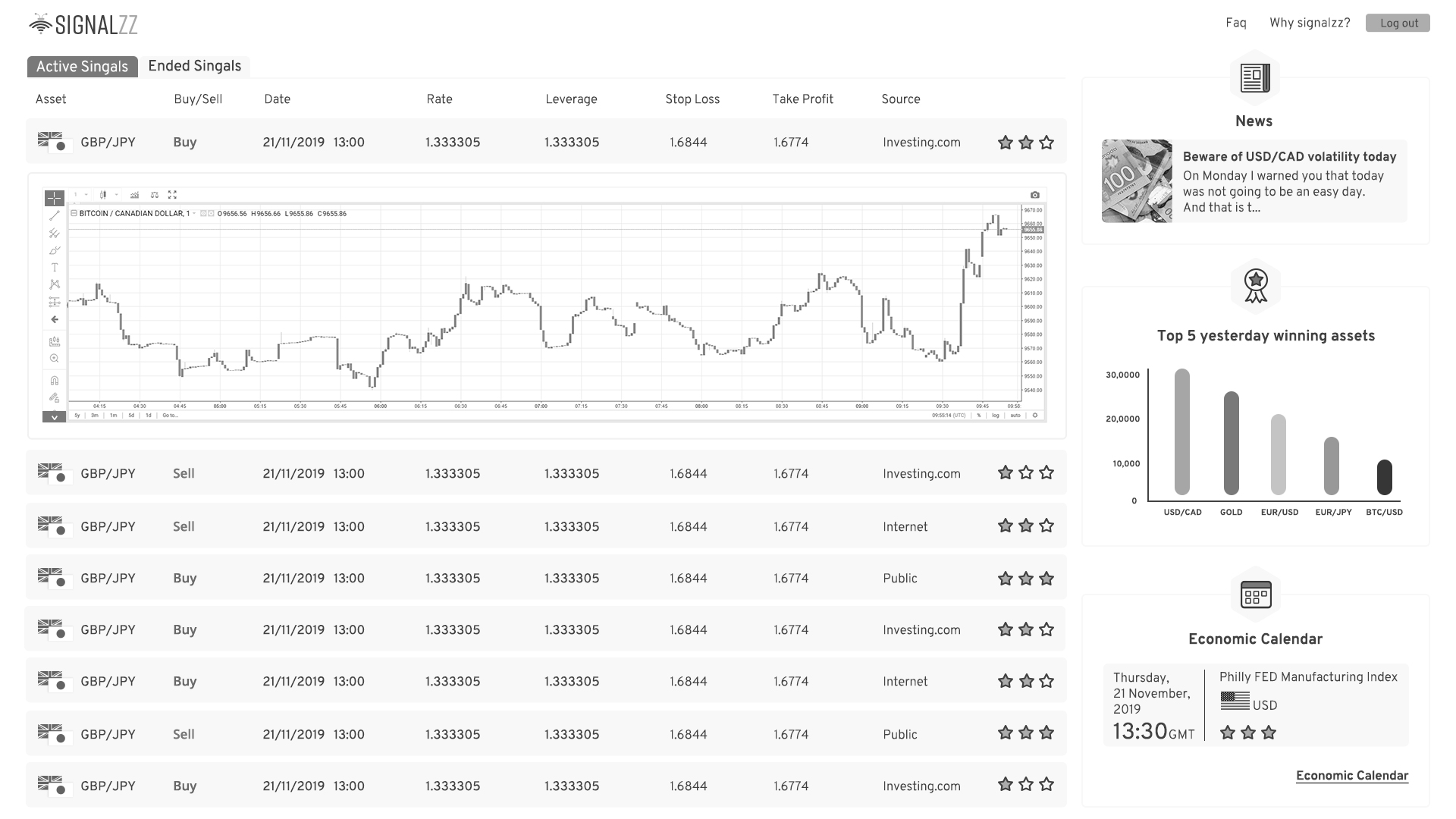Expand drawing toolbar with bottom chevron

tap(54, 417)
